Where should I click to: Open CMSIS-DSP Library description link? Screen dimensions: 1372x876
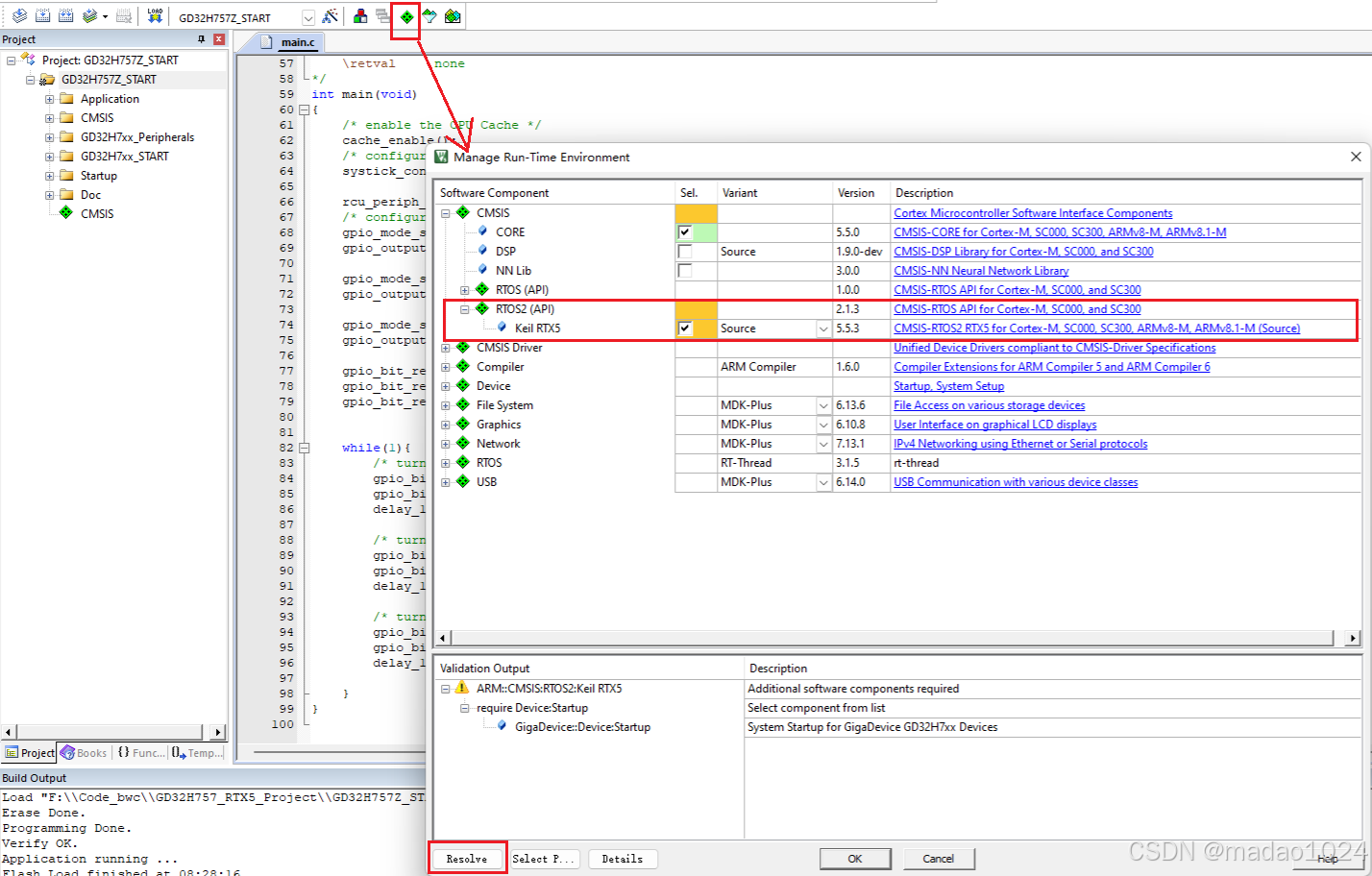click(x=1023, y=252)
